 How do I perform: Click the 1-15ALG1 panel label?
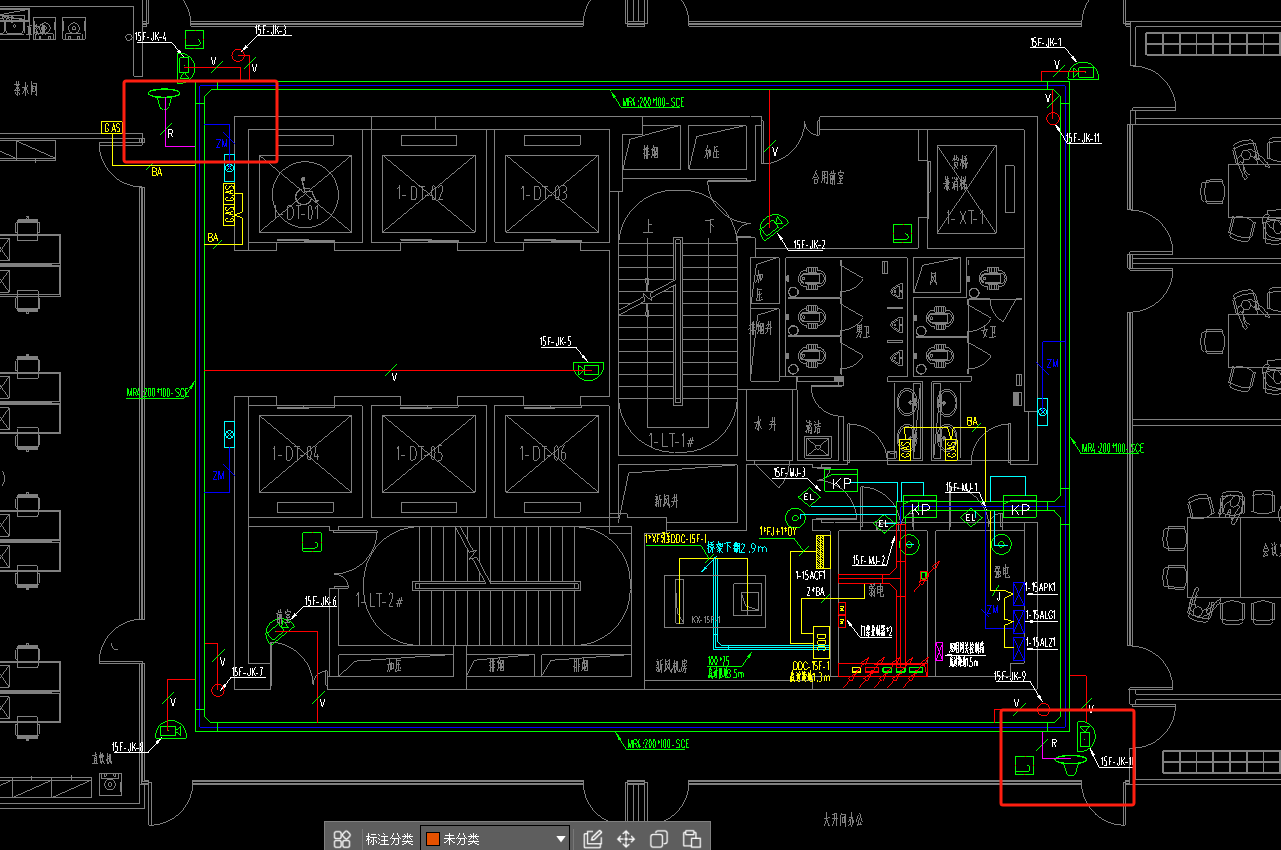pos(1041,615)
